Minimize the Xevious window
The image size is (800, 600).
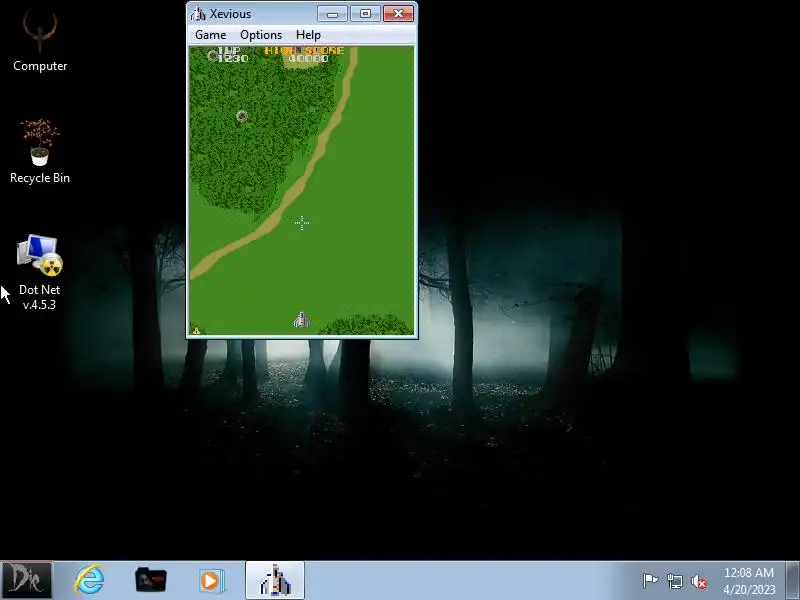point(332,14)
